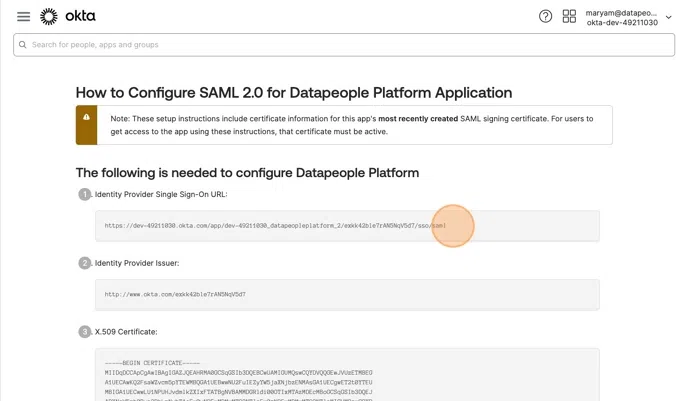Focus the people, apps and groups search field
The image size is (688, 401).
click(340, 45)
